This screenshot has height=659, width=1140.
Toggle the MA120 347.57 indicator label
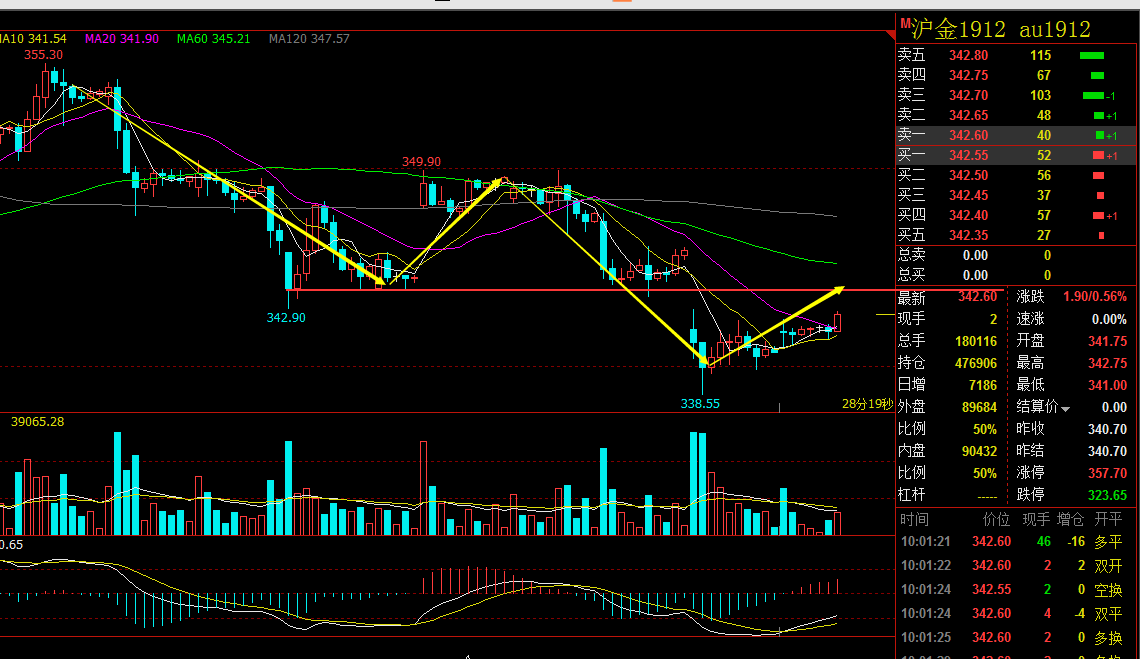309,39
